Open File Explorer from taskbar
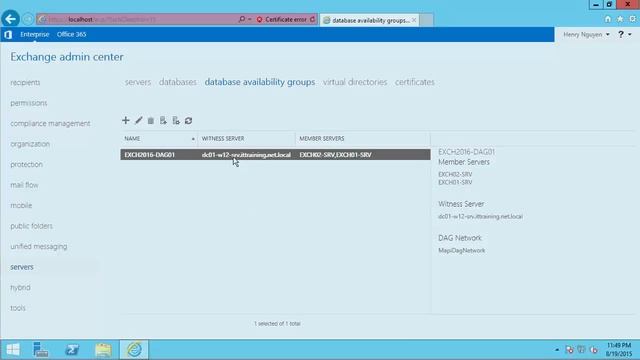 pos(103,349)
